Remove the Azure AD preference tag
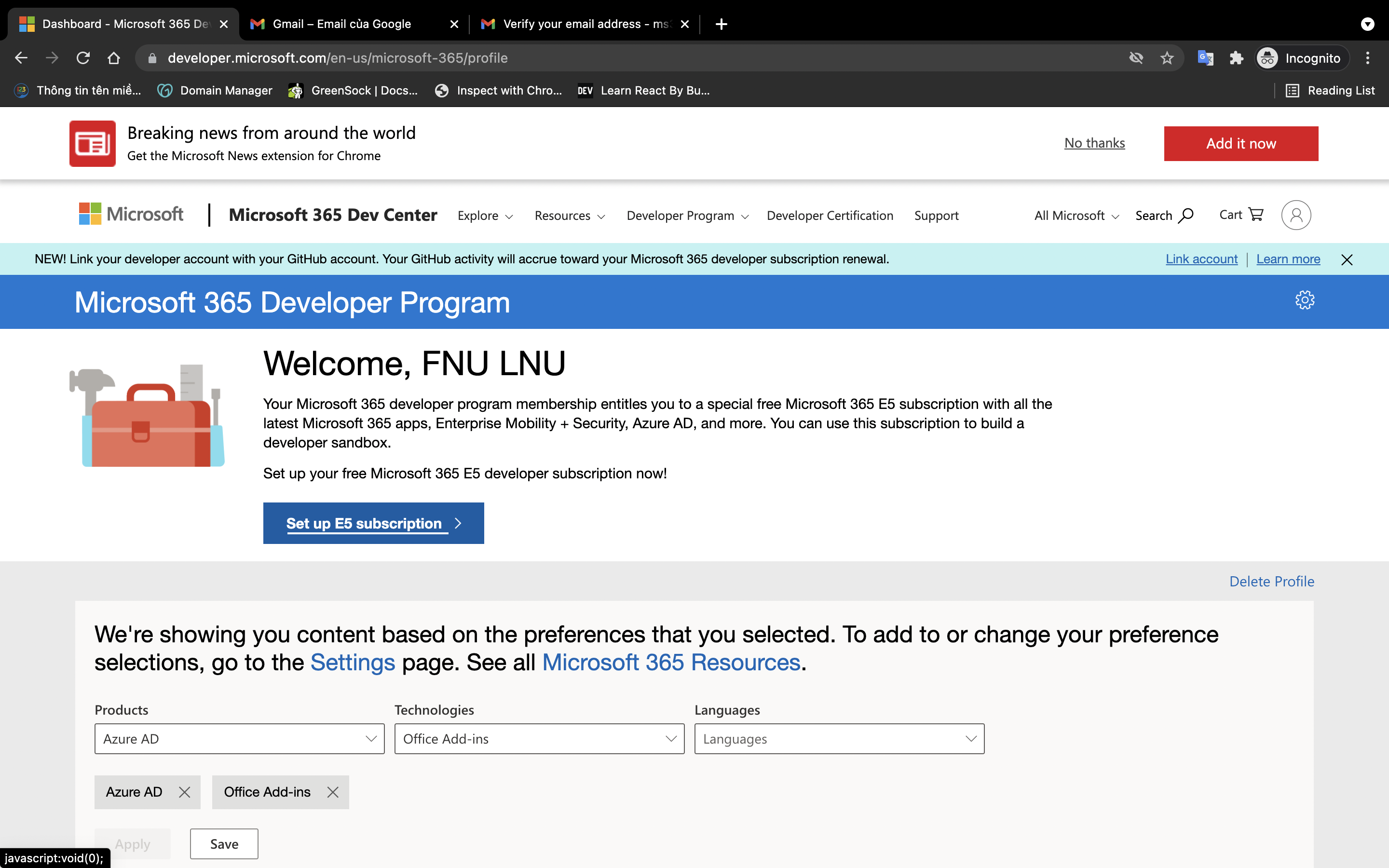The height and width of the screenshot is (868, 1389). click(184, 792)
